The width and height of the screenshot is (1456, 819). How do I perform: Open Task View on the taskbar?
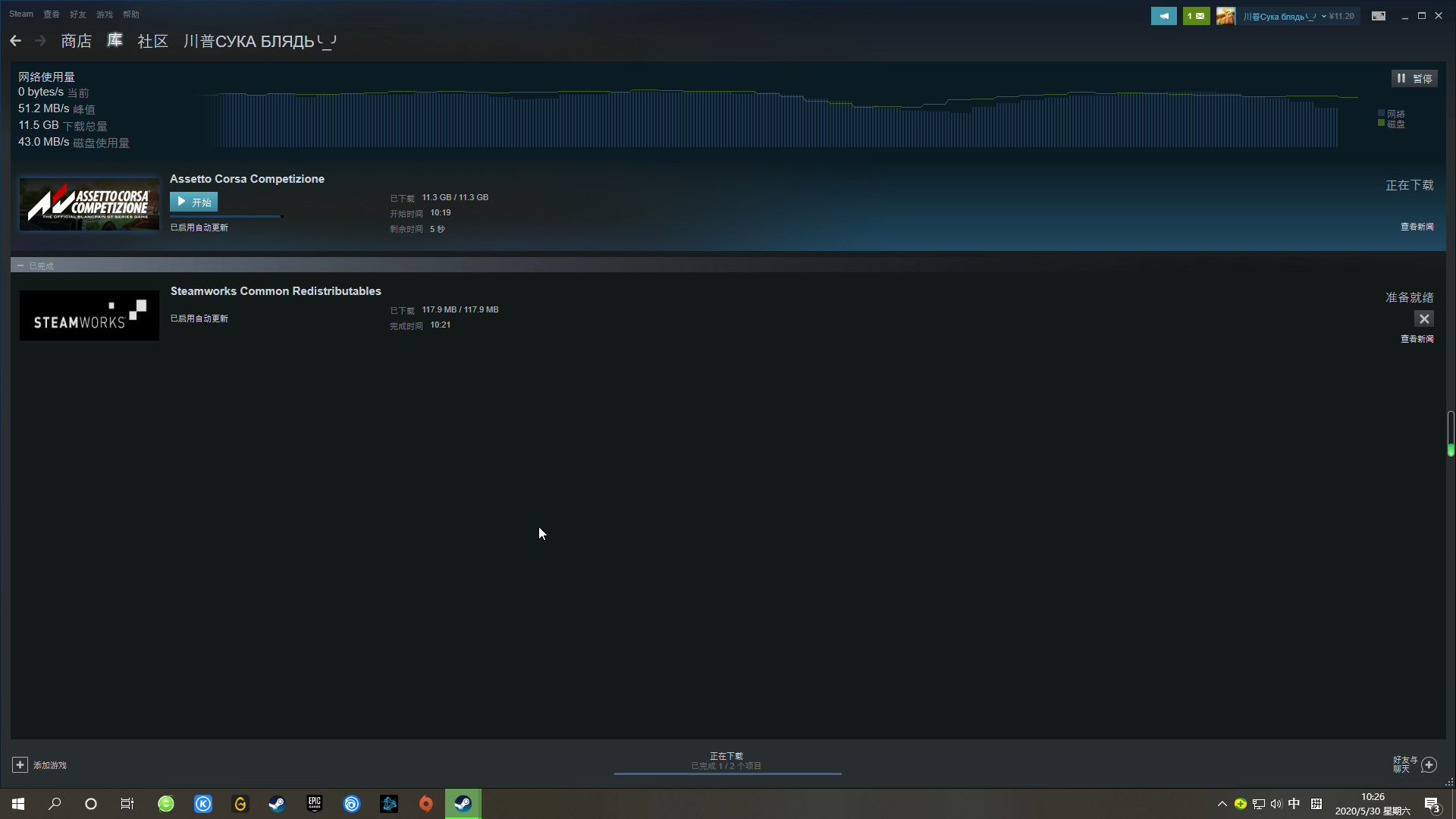tap(127, 804)
